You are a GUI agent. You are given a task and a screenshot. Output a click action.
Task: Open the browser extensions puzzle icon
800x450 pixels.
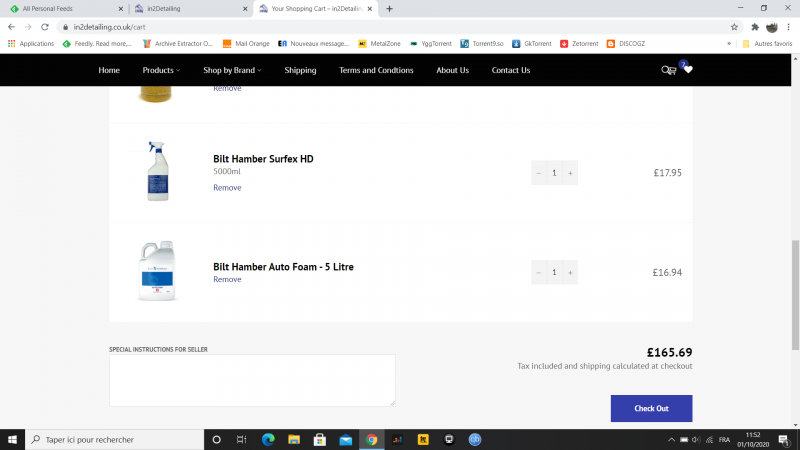755,27
